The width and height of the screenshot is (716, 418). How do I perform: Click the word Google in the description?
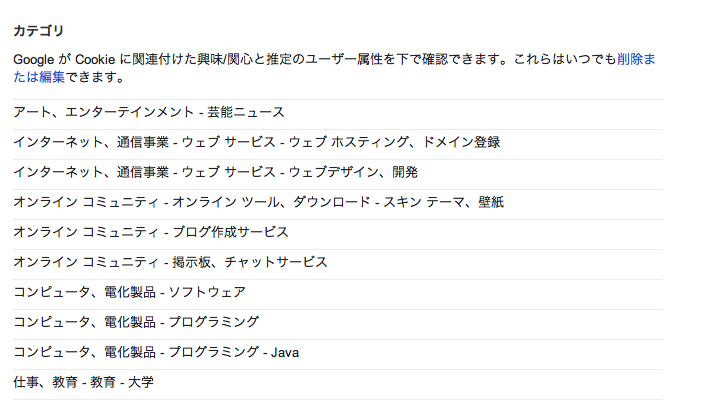point(34,60)
